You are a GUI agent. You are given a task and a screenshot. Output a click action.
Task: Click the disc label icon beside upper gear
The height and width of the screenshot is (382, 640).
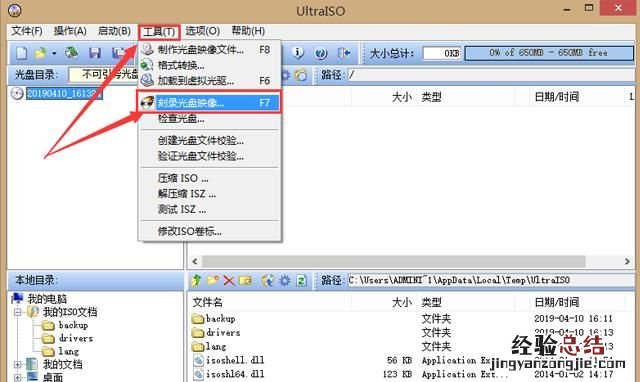coord(302,75)
